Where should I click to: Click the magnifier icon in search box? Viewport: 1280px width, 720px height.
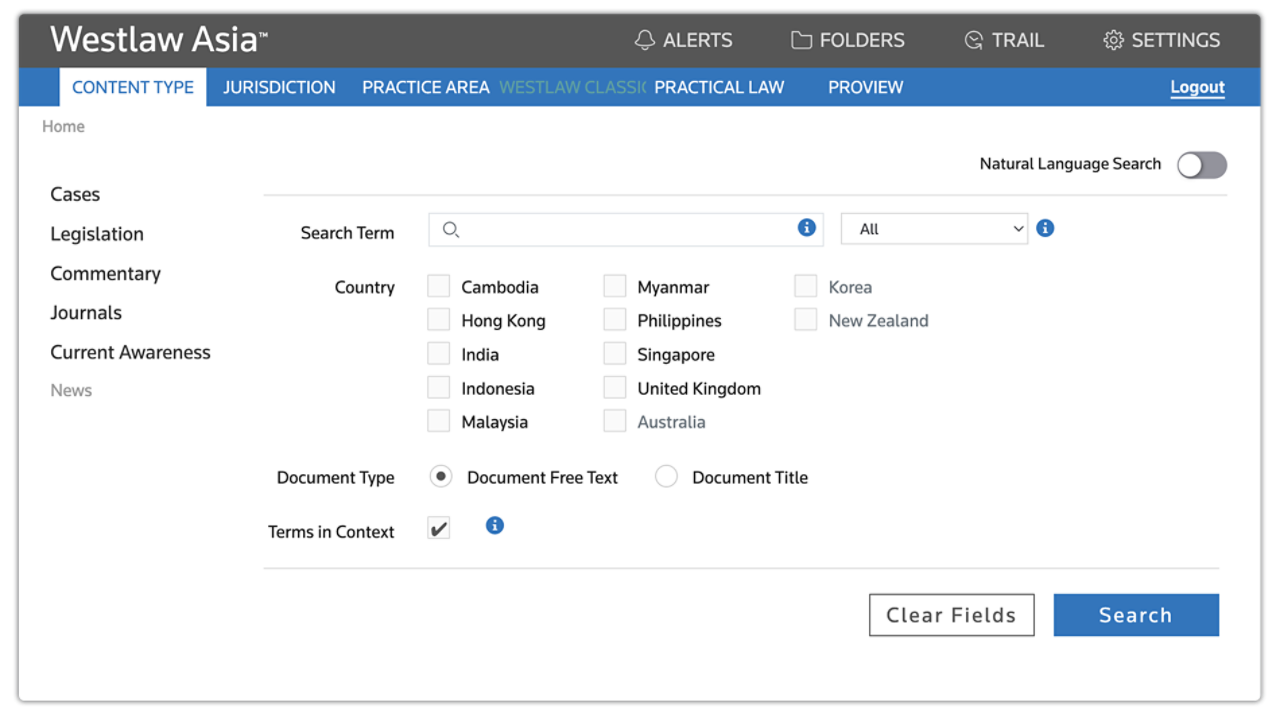point(451,230)
